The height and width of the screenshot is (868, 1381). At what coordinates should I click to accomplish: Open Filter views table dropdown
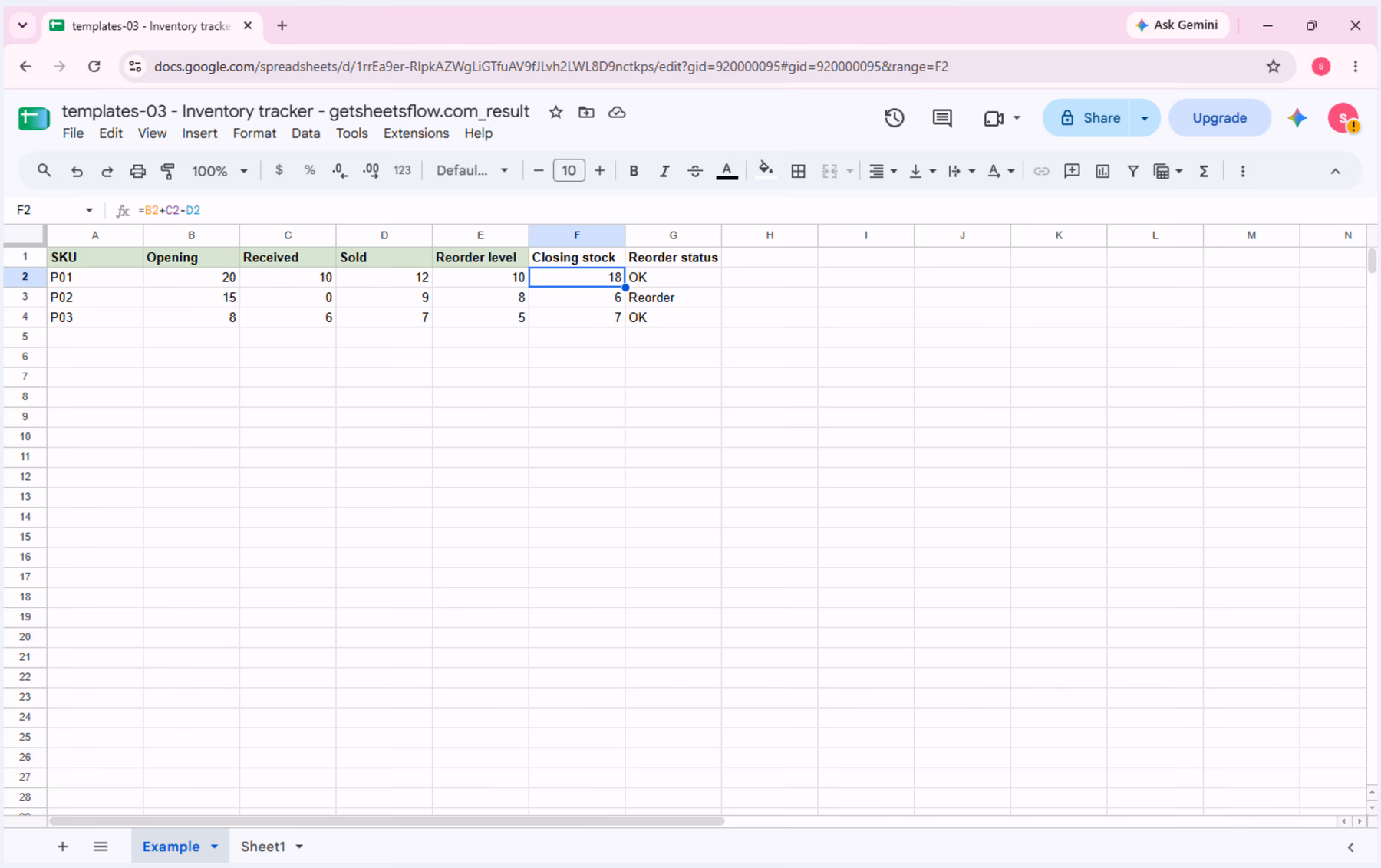tap(1168, 171)
